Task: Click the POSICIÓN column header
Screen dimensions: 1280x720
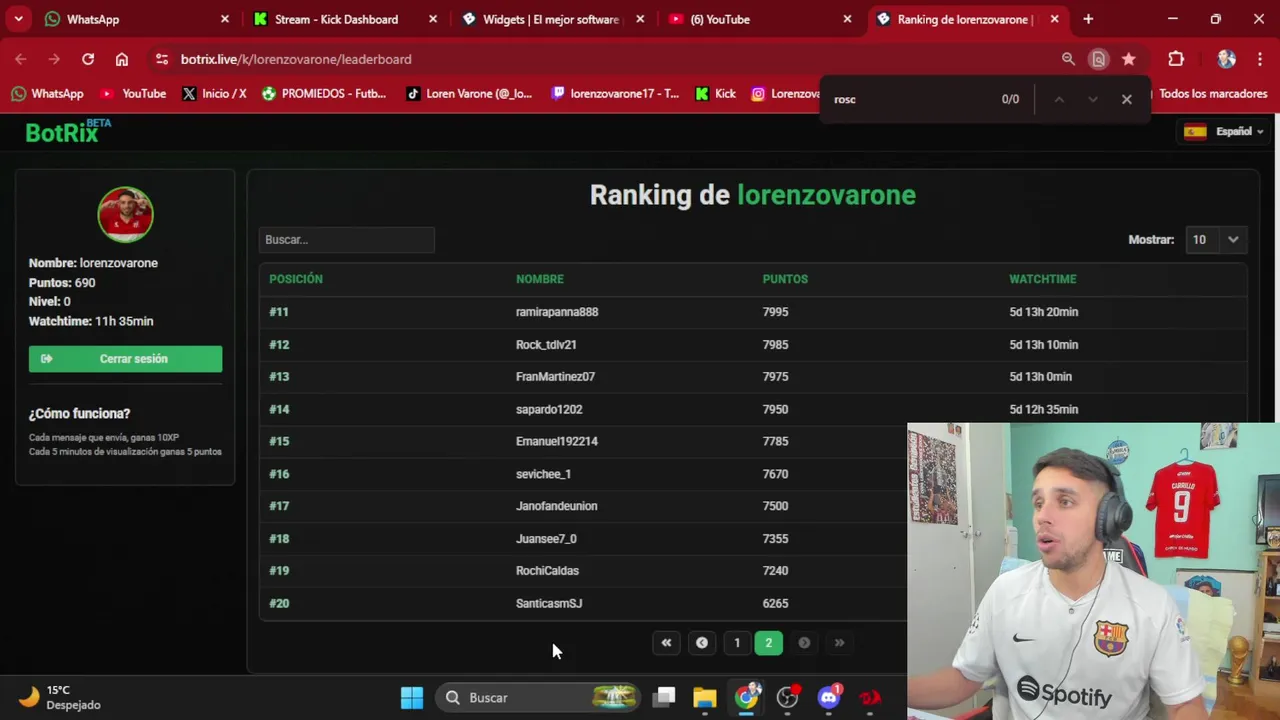Action: pyautogui.click(x=296, y=279)
